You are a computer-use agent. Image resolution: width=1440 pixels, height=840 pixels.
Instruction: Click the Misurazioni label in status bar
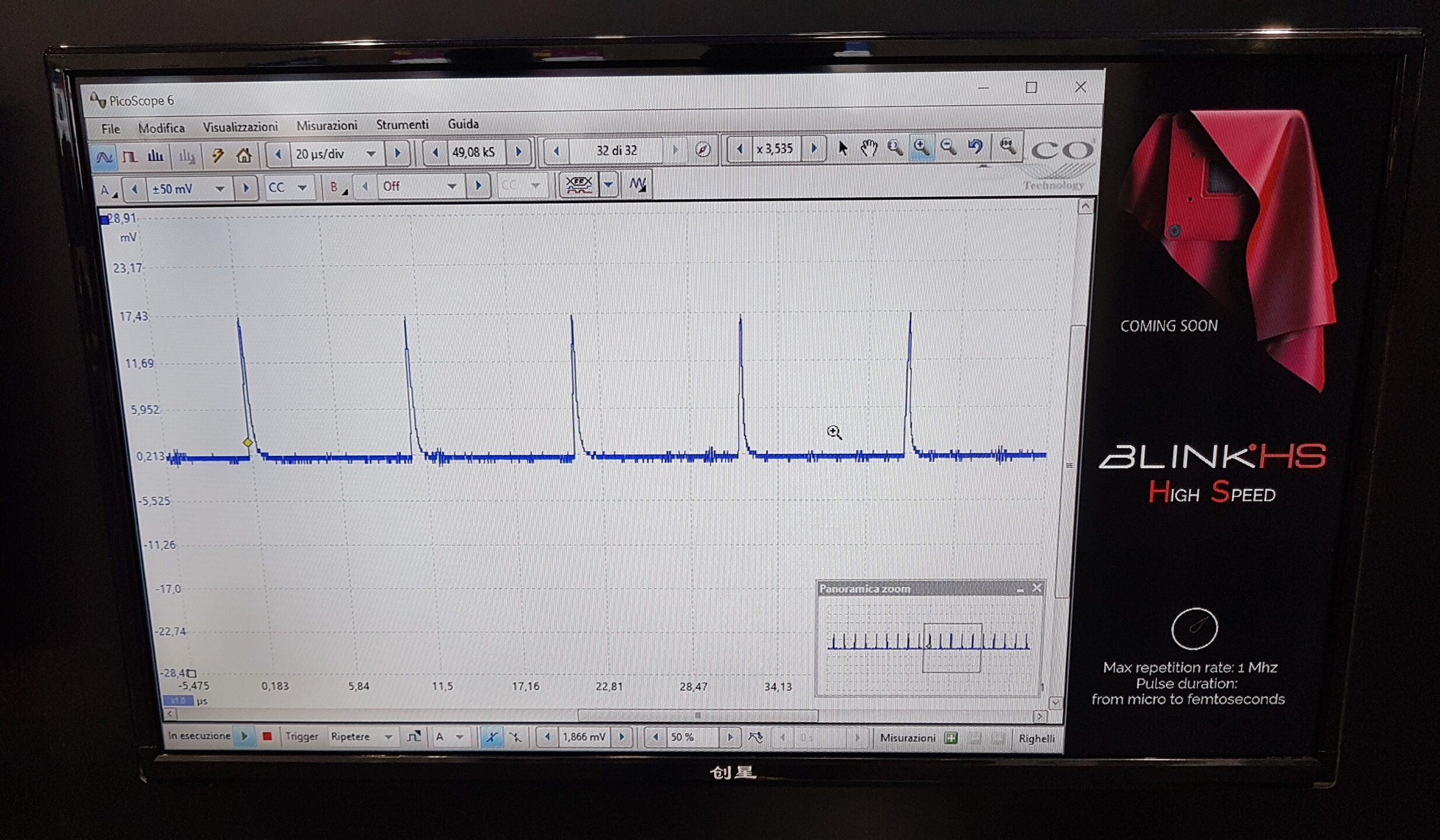pyautogui.click(x=907, y=738)
